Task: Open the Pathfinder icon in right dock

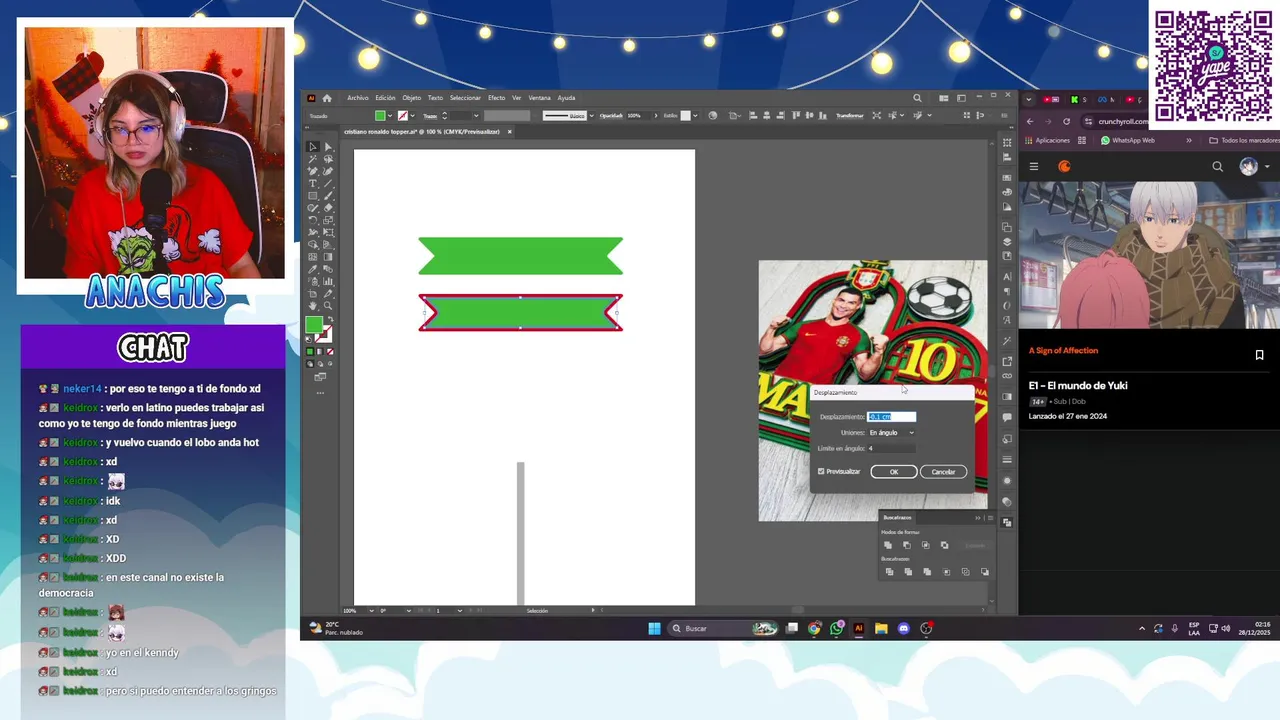Action: 1007,522
